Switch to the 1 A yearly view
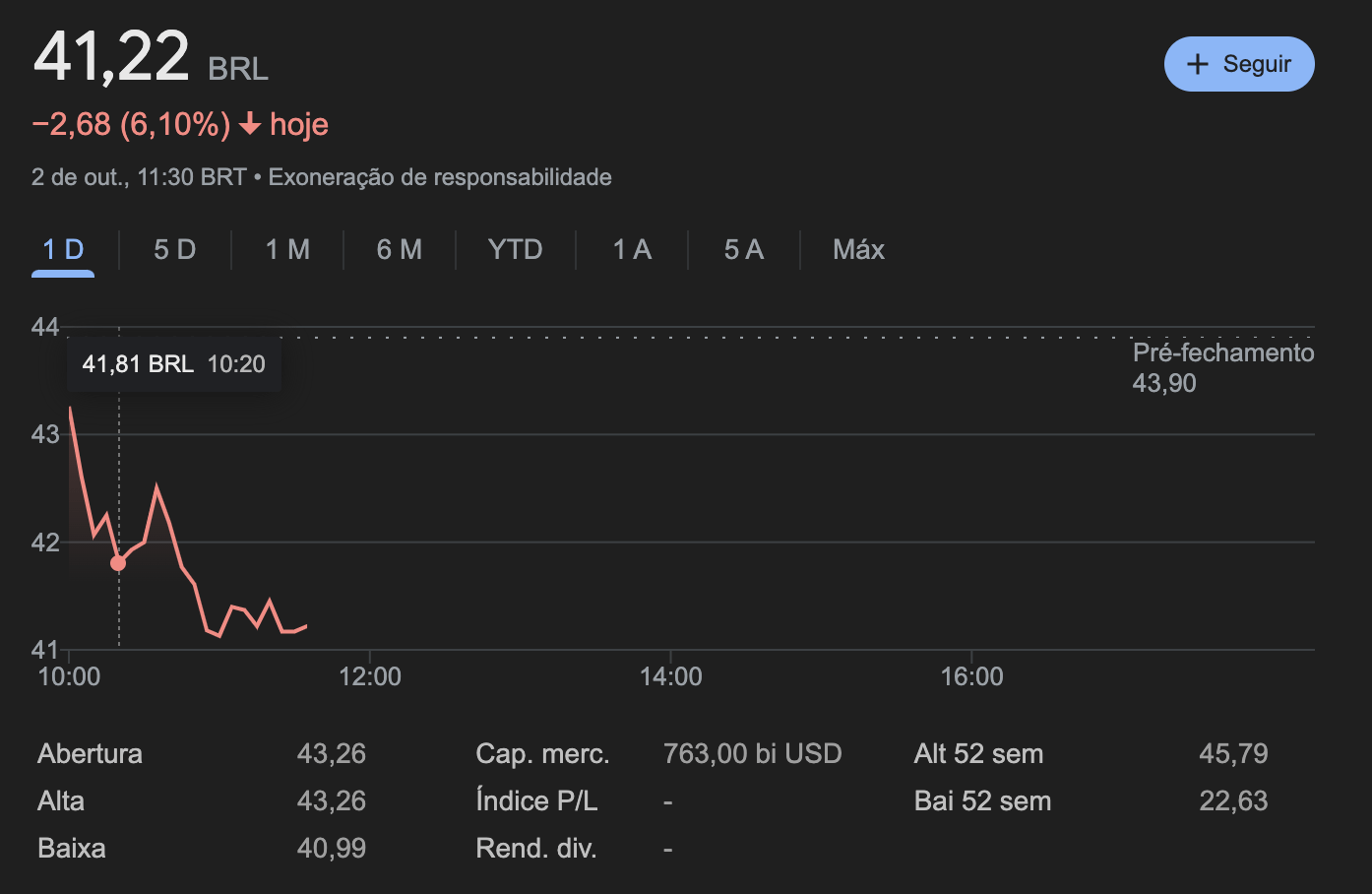The height and width of the screenshot is (894, 1372). 632,250
